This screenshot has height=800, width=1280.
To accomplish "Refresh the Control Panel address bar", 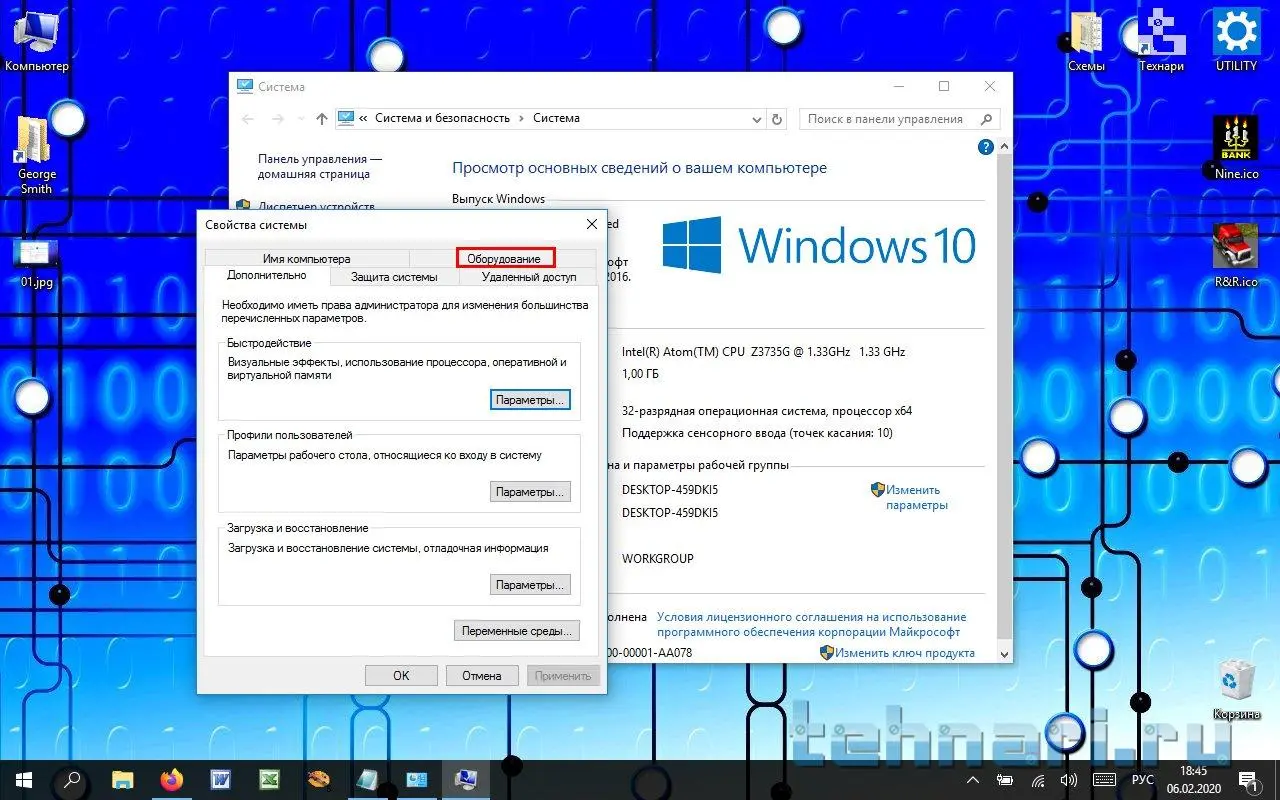I will point(777,119).
